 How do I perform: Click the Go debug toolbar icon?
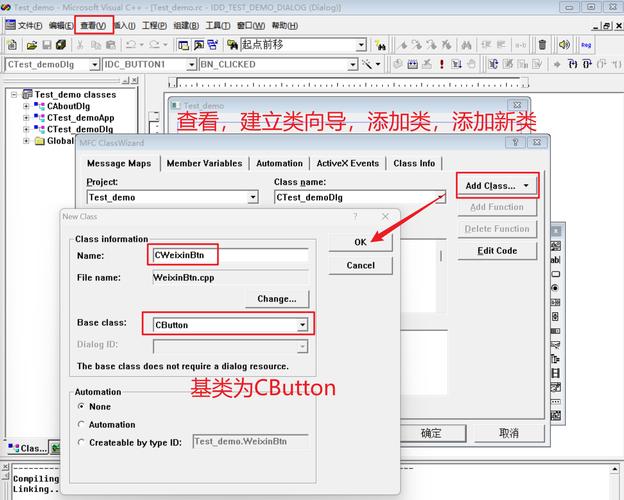[x=456, y=64]
